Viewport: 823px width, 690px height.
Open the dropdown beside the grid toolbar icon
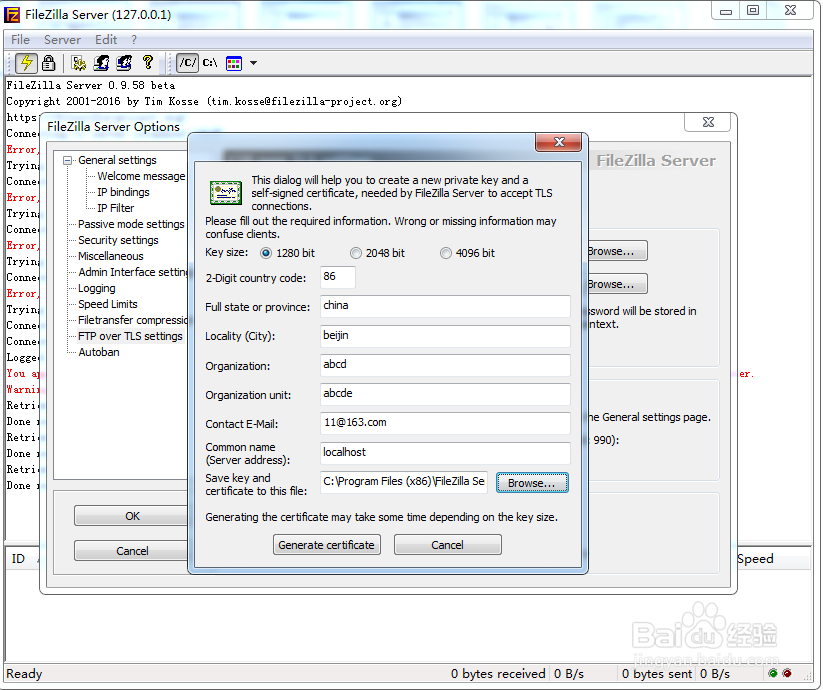coord(253,62)
